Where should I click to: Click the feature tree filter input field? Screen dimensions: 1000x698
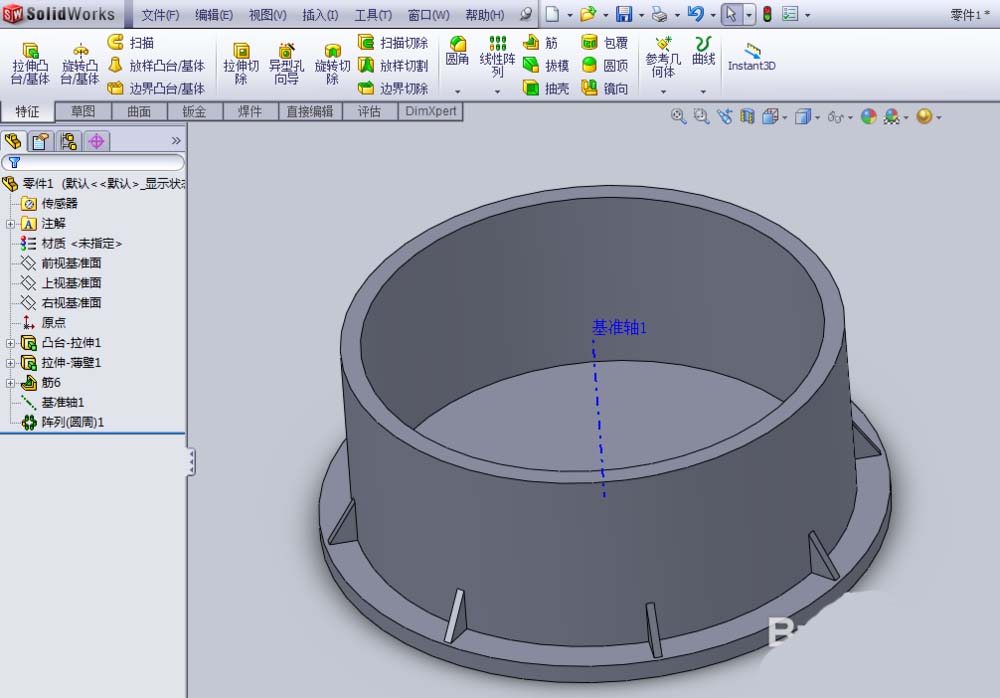click(93, 162)
